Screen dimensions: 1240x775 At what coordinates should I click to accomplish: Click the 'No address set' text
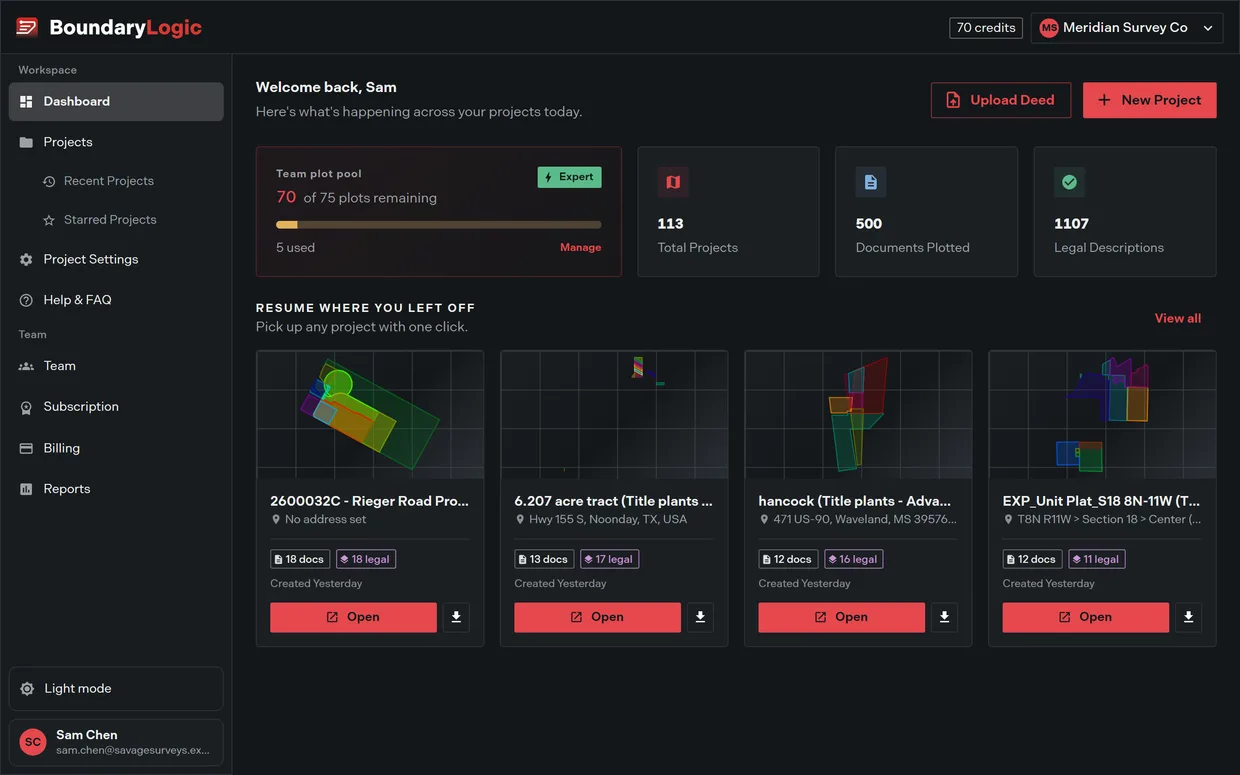pyautogui.click(x=326, y=519)
